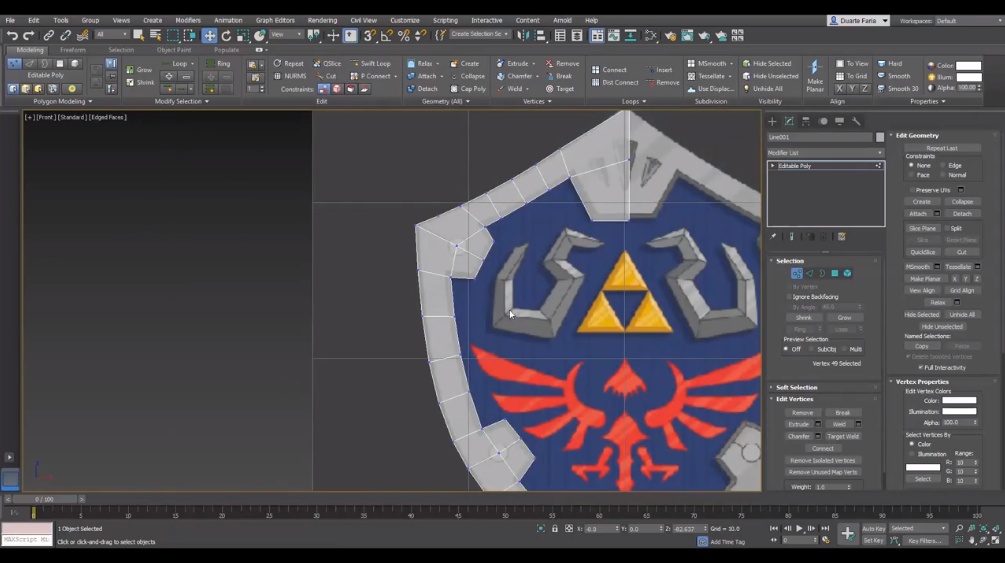Screen dimensions: 1005x563
Task: Click ribbon Properties Color swatch
Action: coord(968,65)
